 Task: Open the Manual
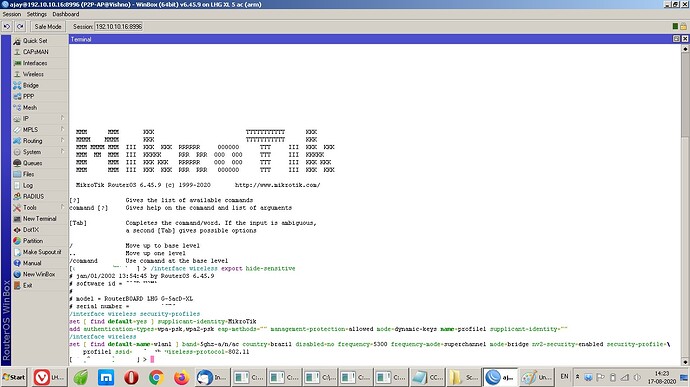point(32,263)
